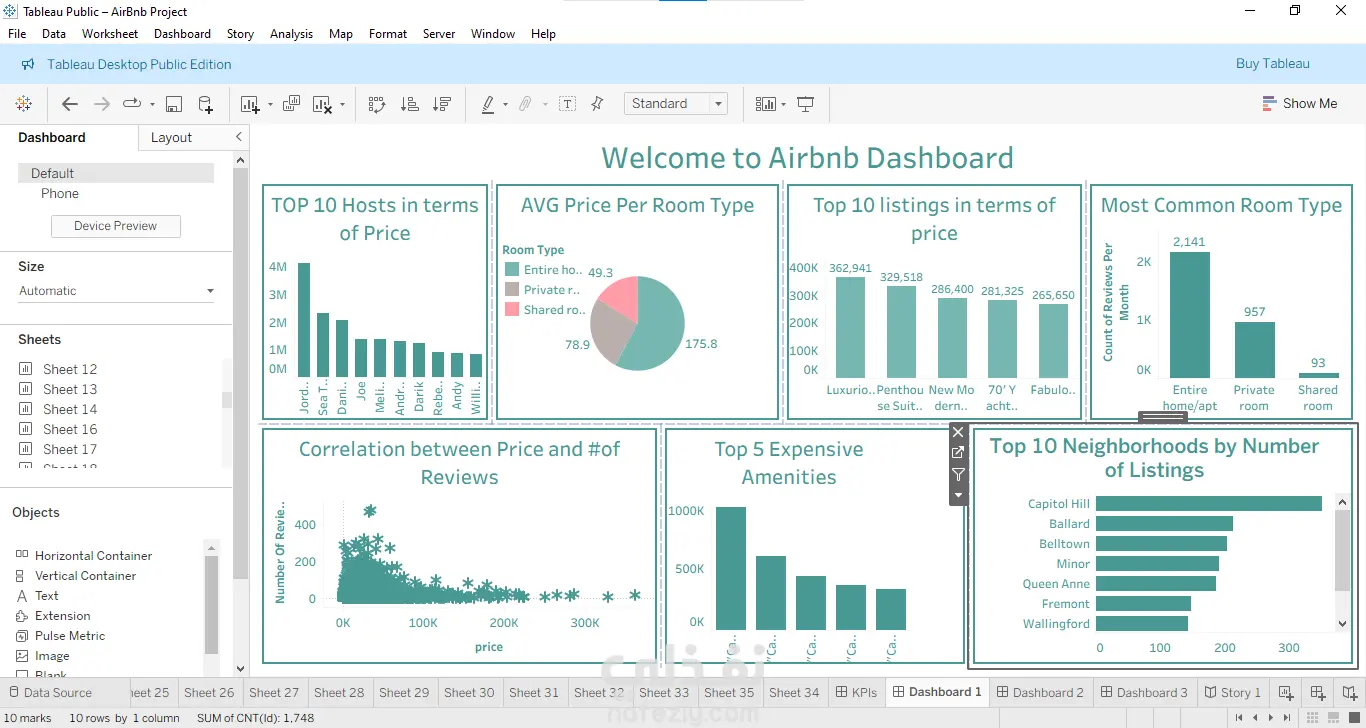Open the Data Source tab

50,692
